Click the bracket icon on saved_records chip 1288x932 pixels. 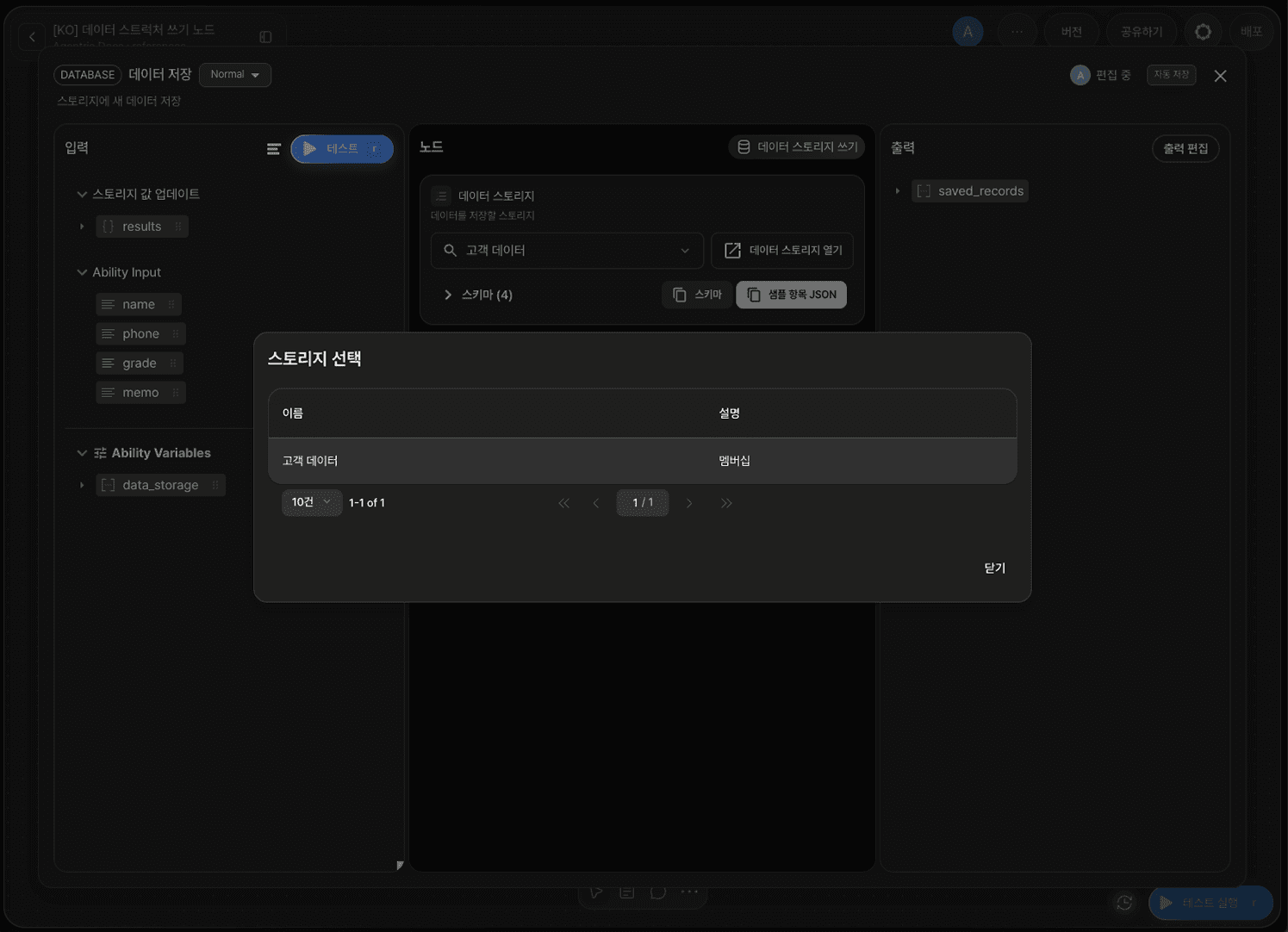click(x=924, y=191)
